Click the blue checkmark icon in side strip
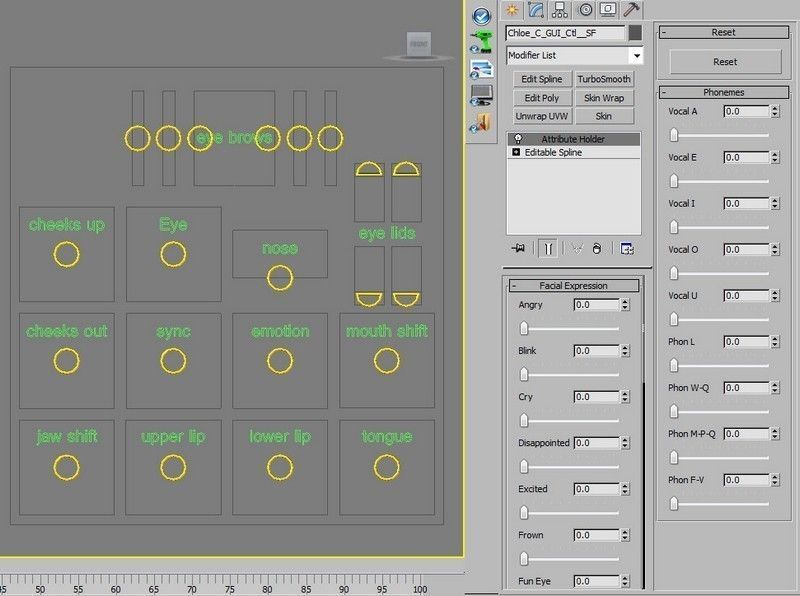The image size is (800, 596). tap(481, 16)
